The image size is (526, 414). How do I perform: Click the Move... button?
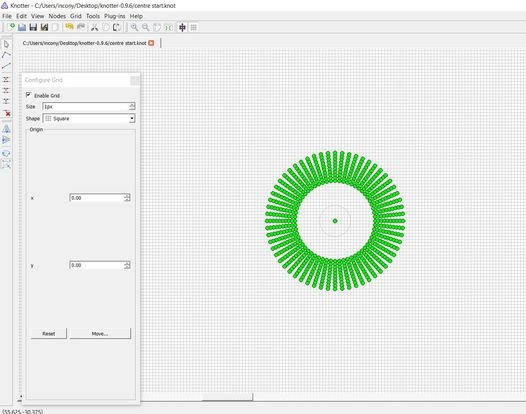(100, 333)
